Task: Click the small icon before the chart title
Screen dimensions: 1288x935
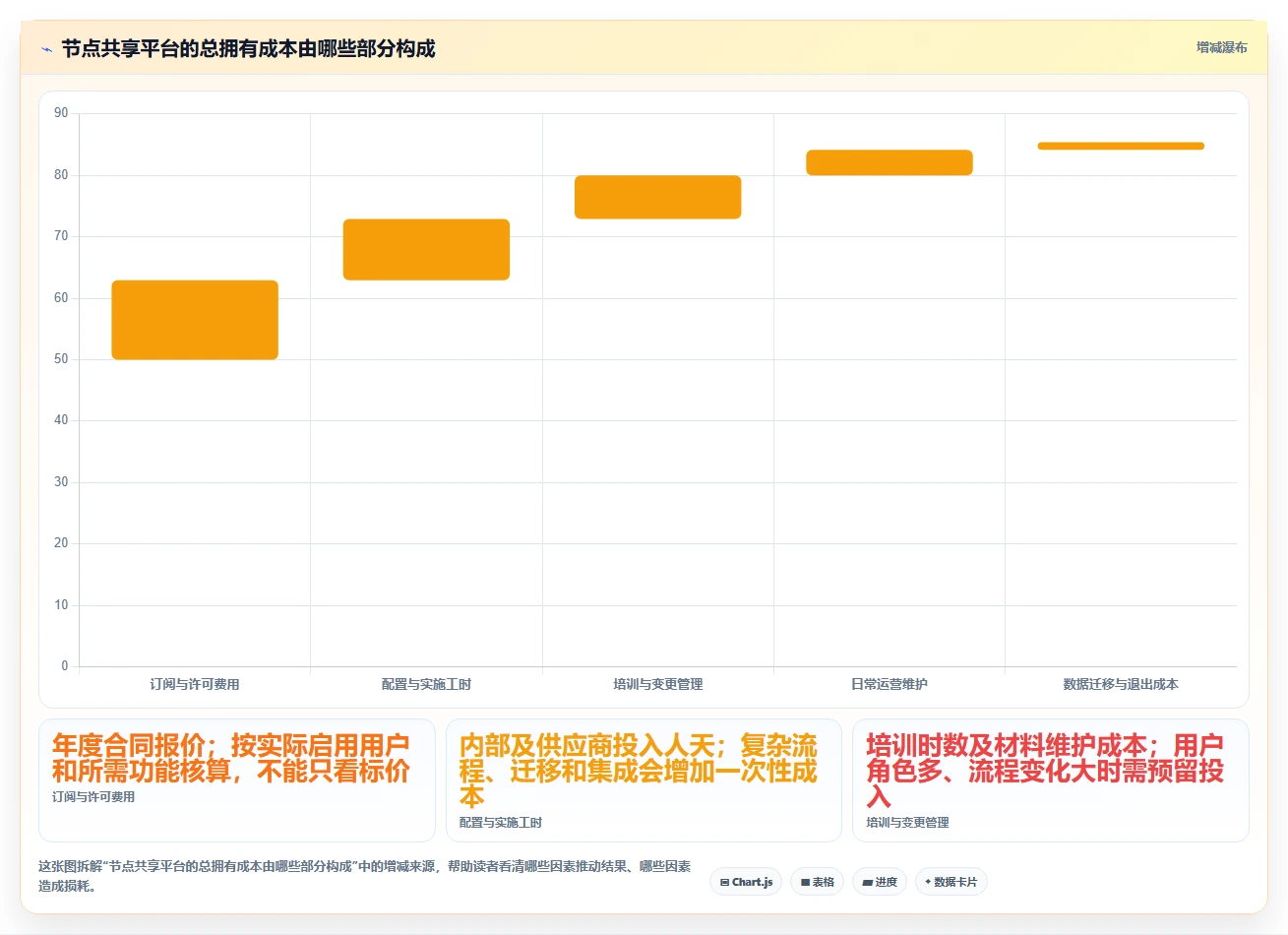Action: 46,49
